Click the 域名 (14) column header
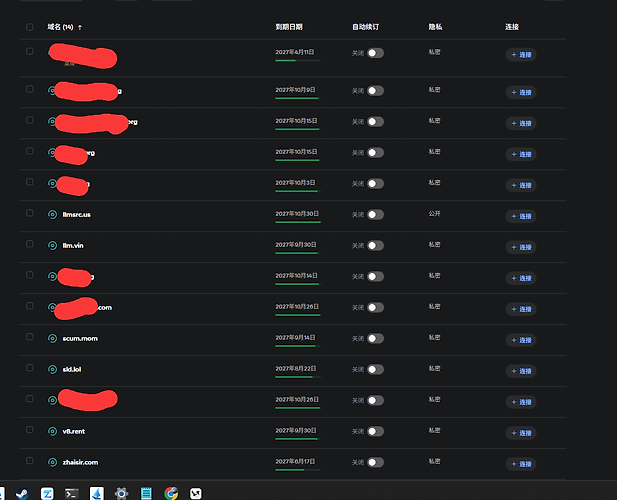The height and width of the screenshot is (500, 617). [x=60, y=27]
